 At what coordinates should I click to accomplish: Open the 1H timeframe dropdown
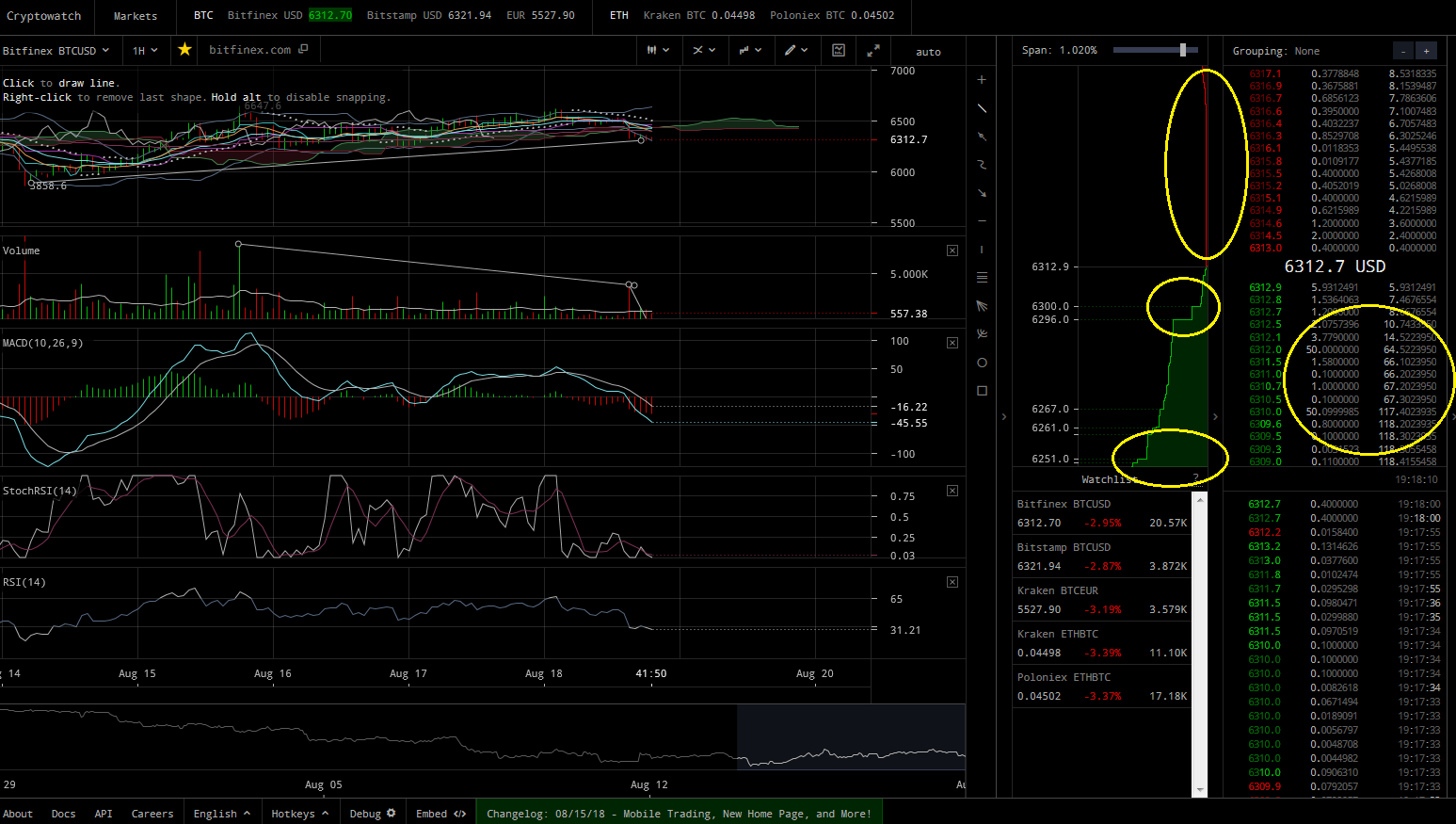[x=145, y=51]
